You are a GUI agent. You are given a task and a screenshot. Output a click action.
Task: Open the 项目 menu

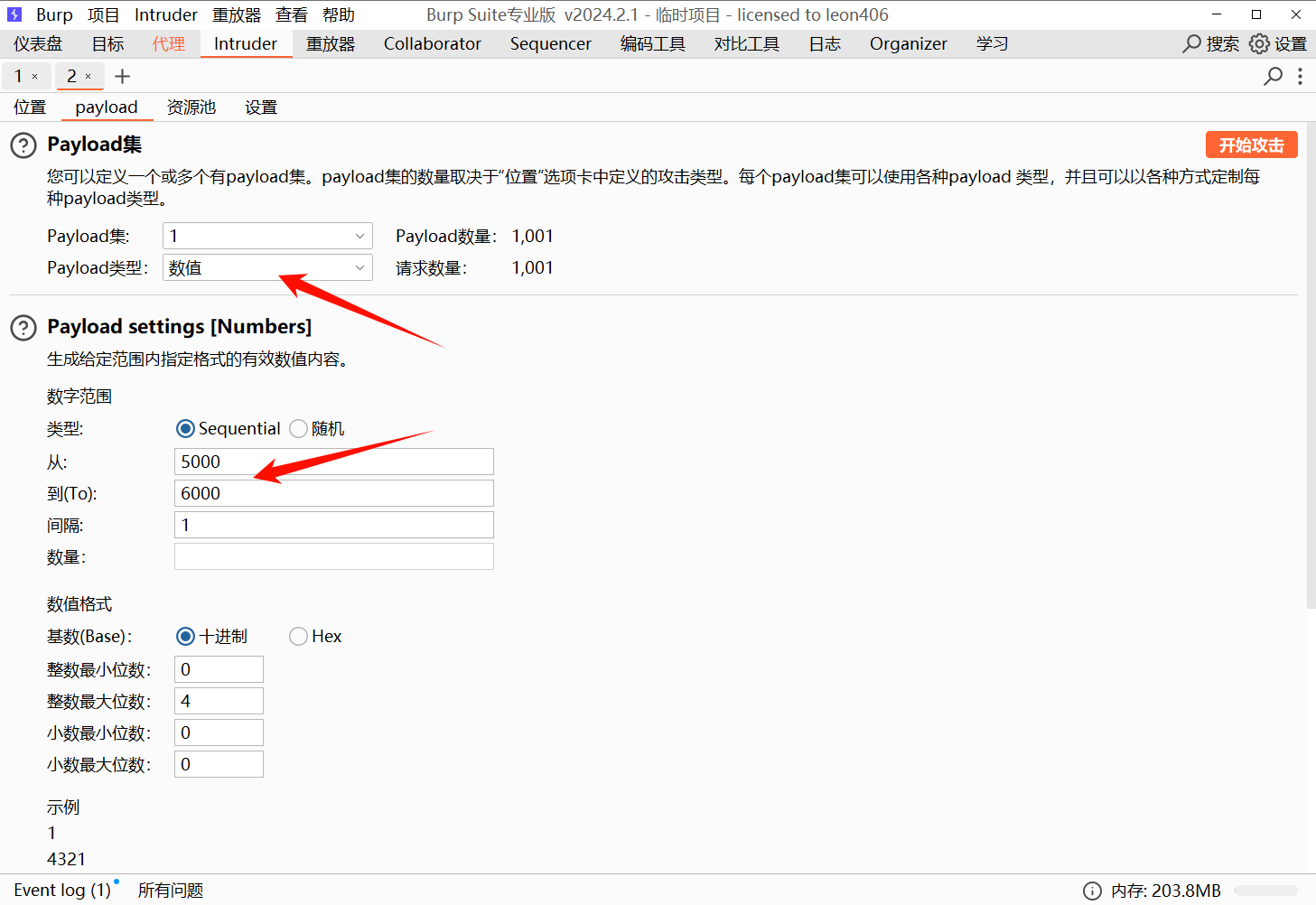coord(103,14)
